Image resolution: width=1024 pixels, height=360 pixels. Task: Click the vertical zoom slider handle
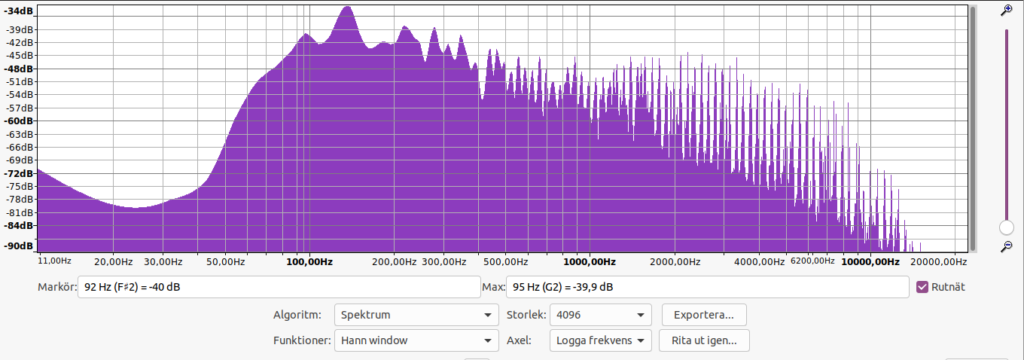tap(1006, 227)
